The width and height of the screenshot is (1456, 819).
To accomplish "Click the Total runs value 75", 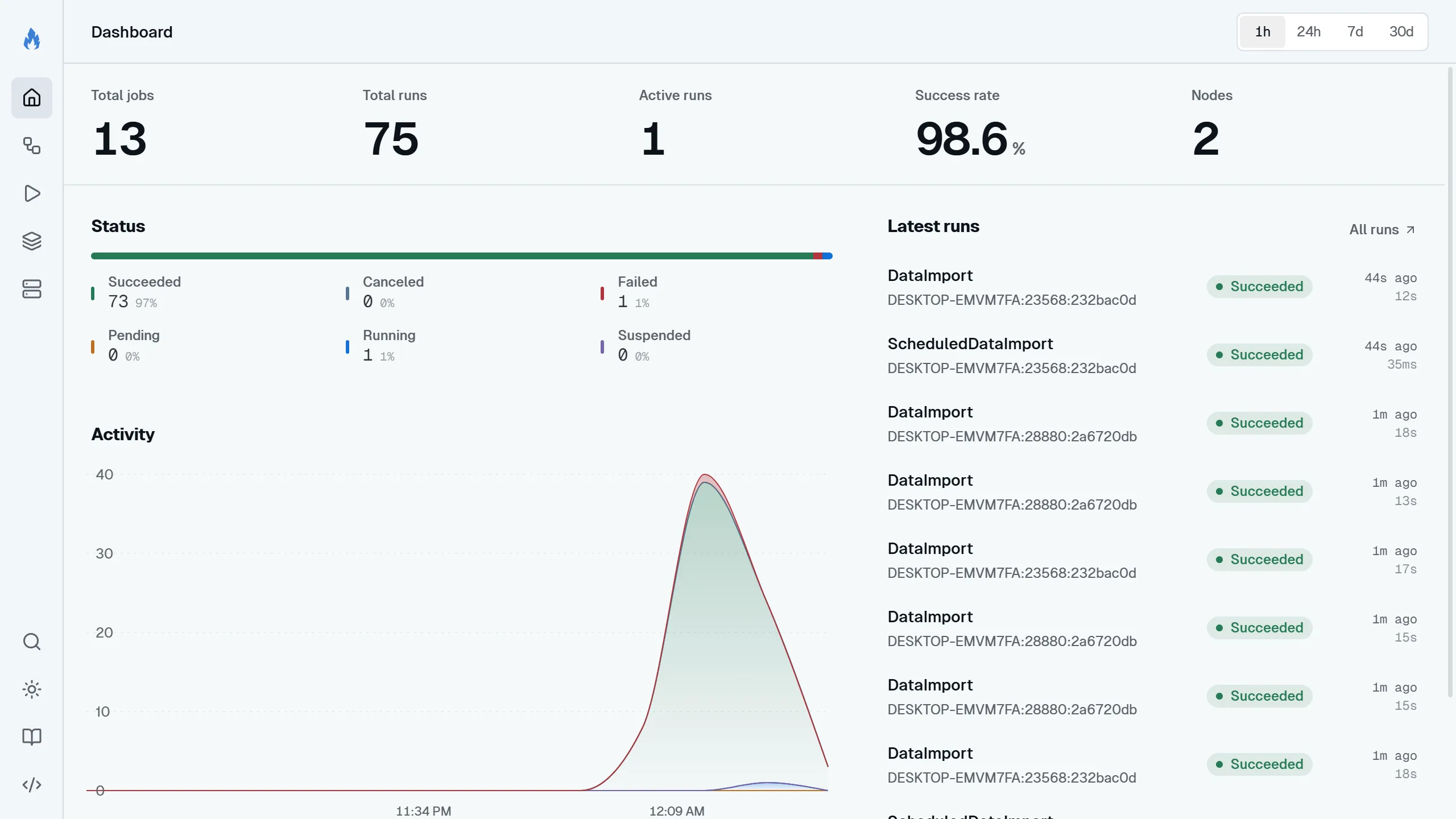I will click(x=391, y=139).
